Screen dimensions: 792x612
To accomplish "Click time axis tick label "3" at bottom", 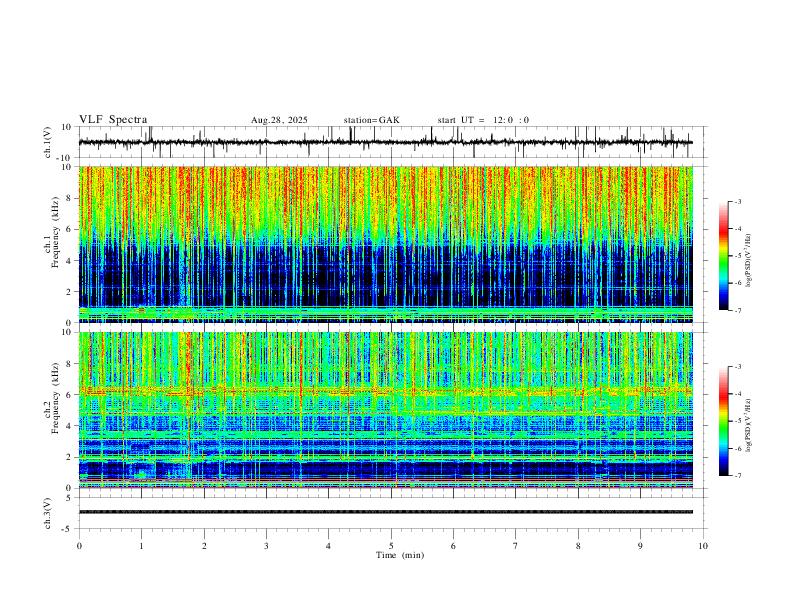I will point(266,546).
